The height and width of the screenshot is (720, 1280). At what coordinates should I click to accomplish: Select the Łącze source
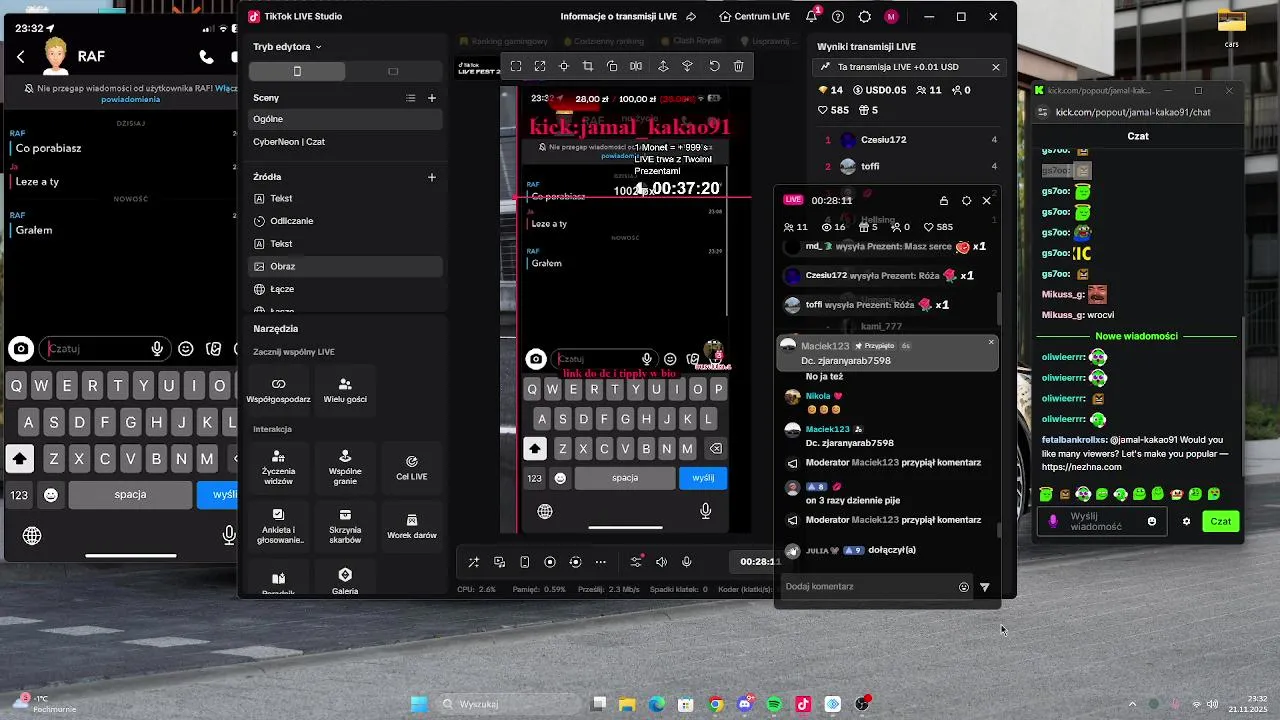click(x=345, y=289)
